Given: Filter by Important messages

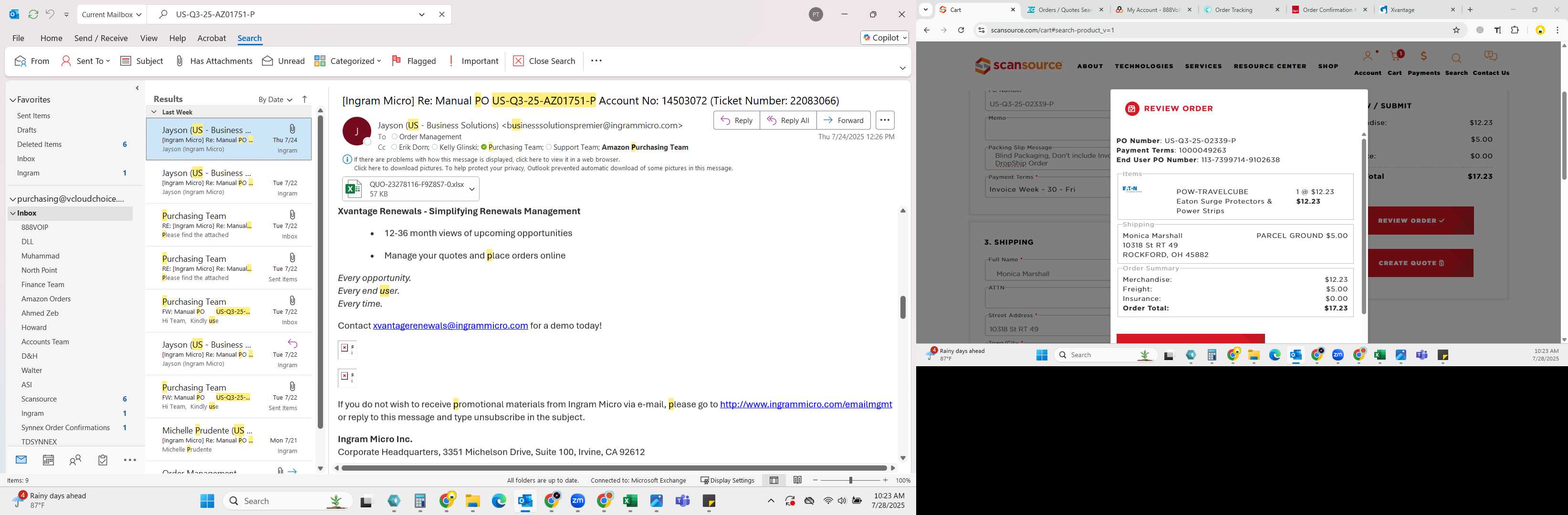Looking at the screenshot, I should click(473, 61).
